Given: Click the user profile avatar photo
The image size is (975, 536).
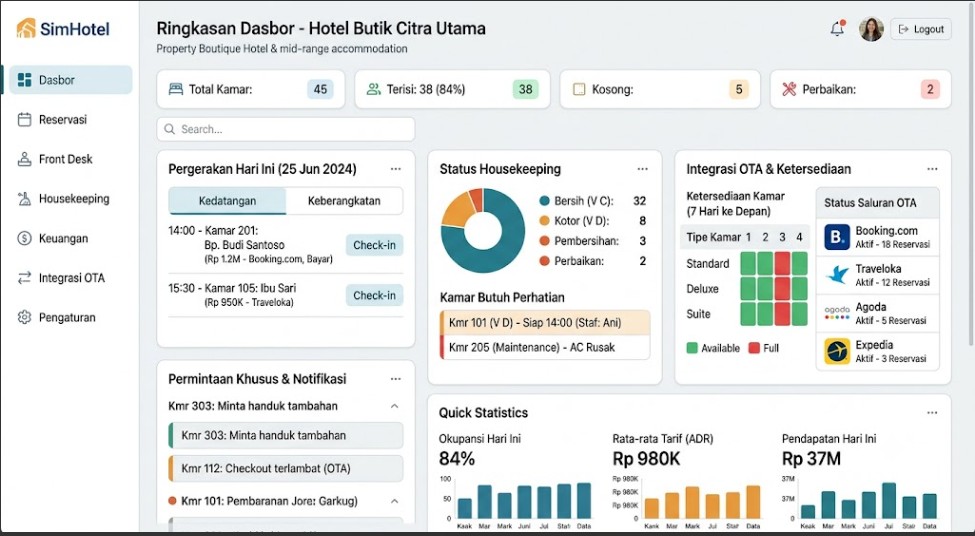Looking at the screenshot, I should (x=871, y=29).
